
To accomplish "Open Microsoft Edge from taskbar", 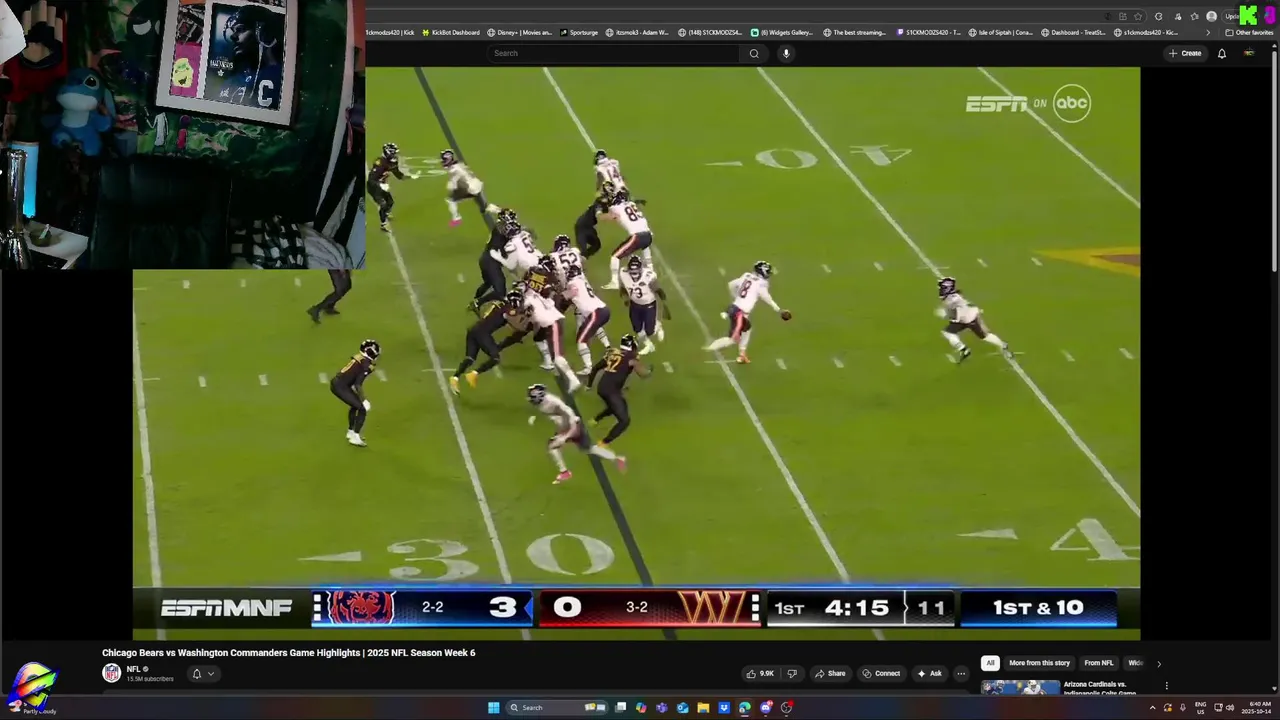I will pyautogui.click(x=745, y=707).
